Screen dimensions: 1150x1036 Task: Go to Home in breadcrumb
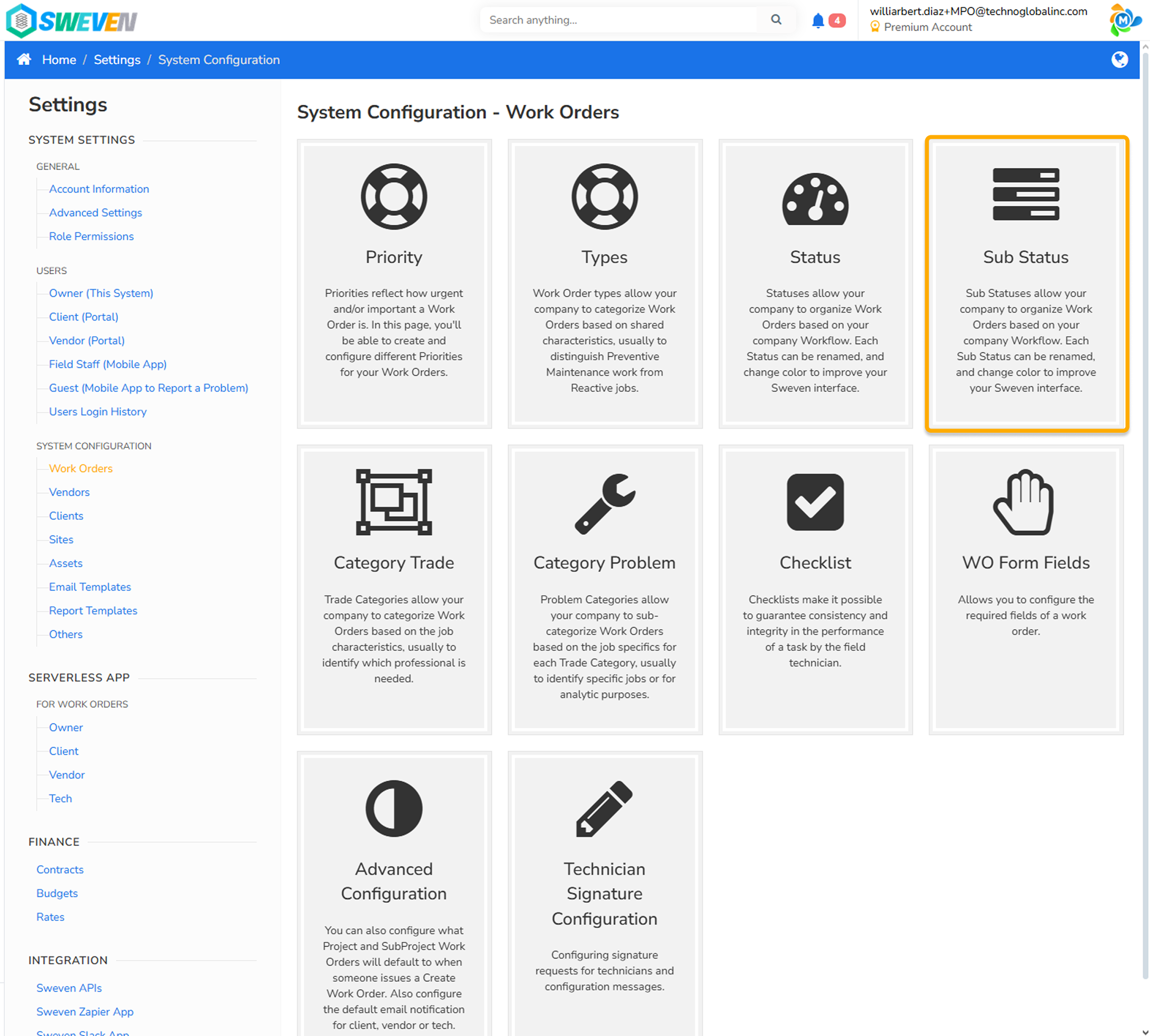click(59, 60)
